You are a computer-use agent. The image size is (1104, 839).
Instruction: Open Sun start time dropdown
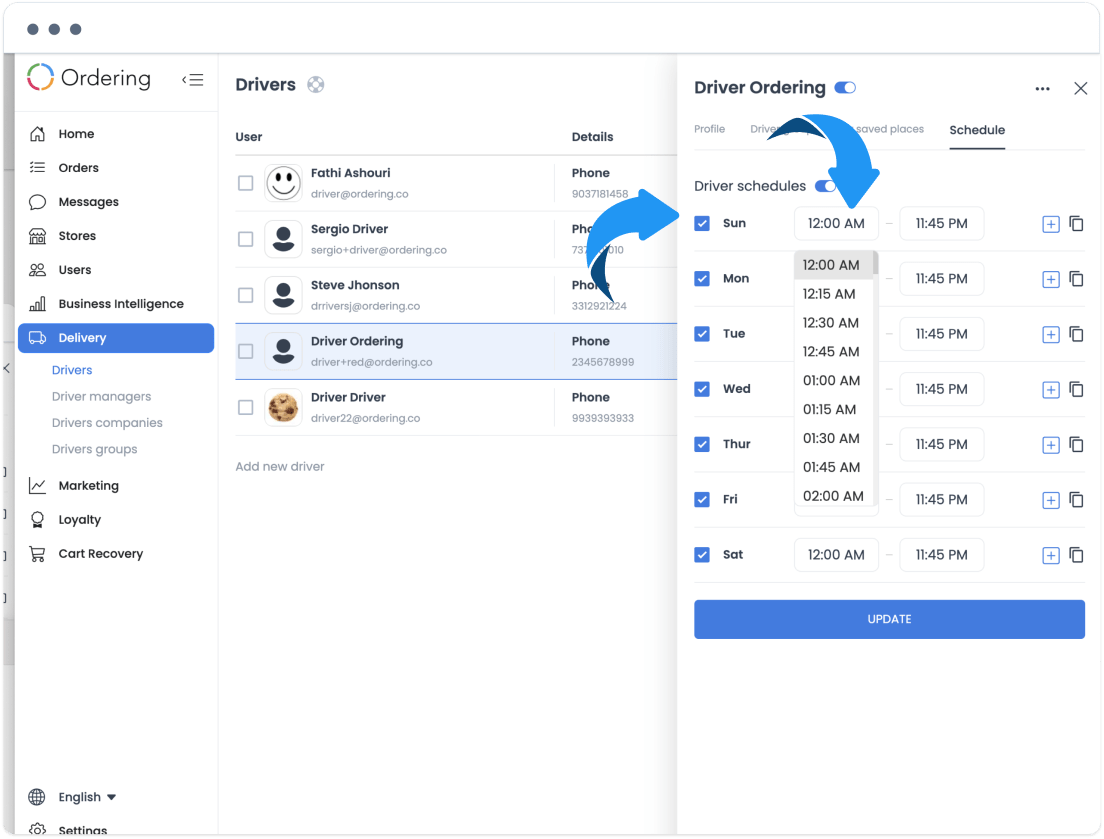pos(836,224)
